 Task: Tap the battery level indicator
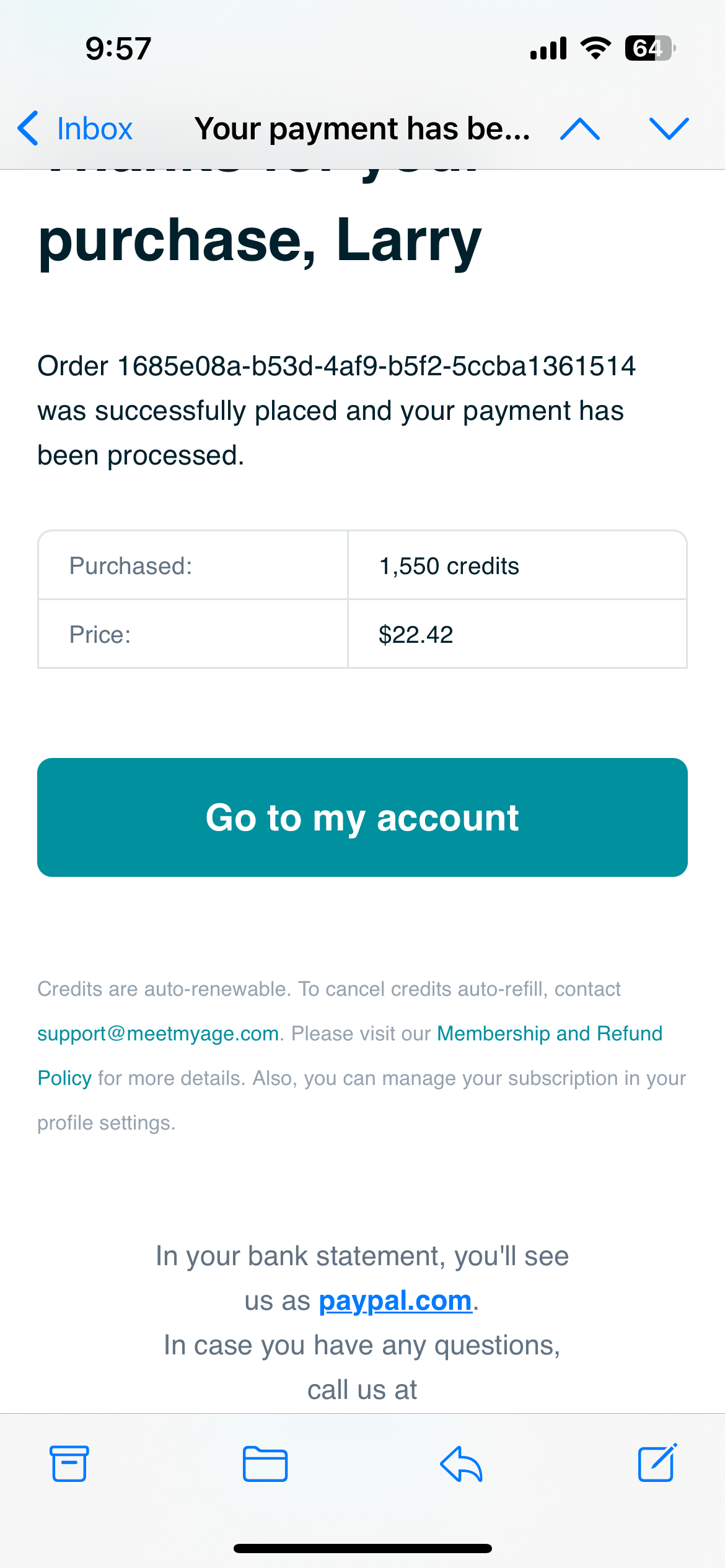click(649, 48)
